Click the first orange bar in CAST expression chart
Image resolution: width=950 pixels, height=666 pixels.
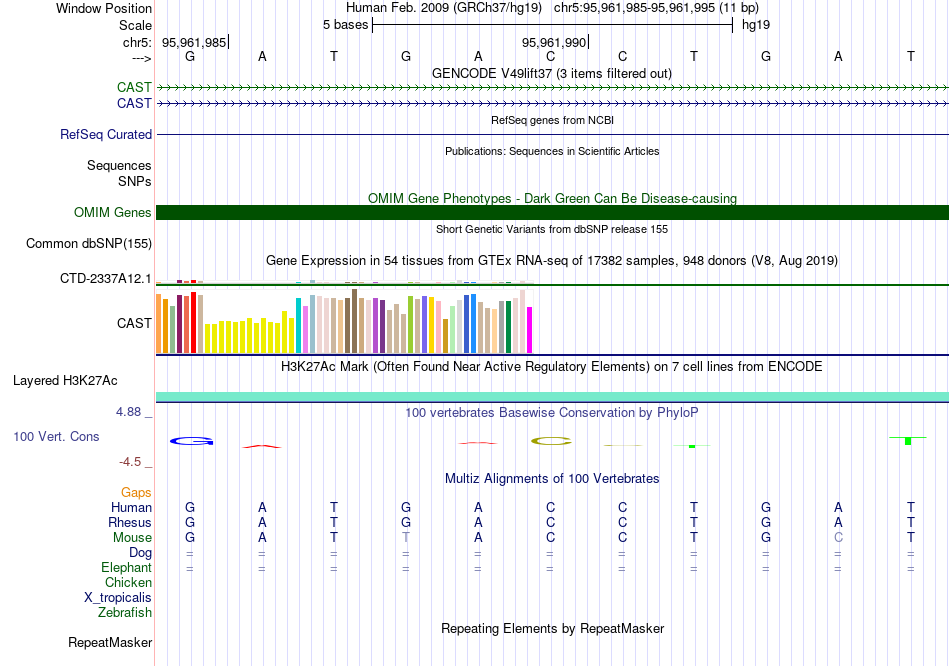(x=159, y=323)
